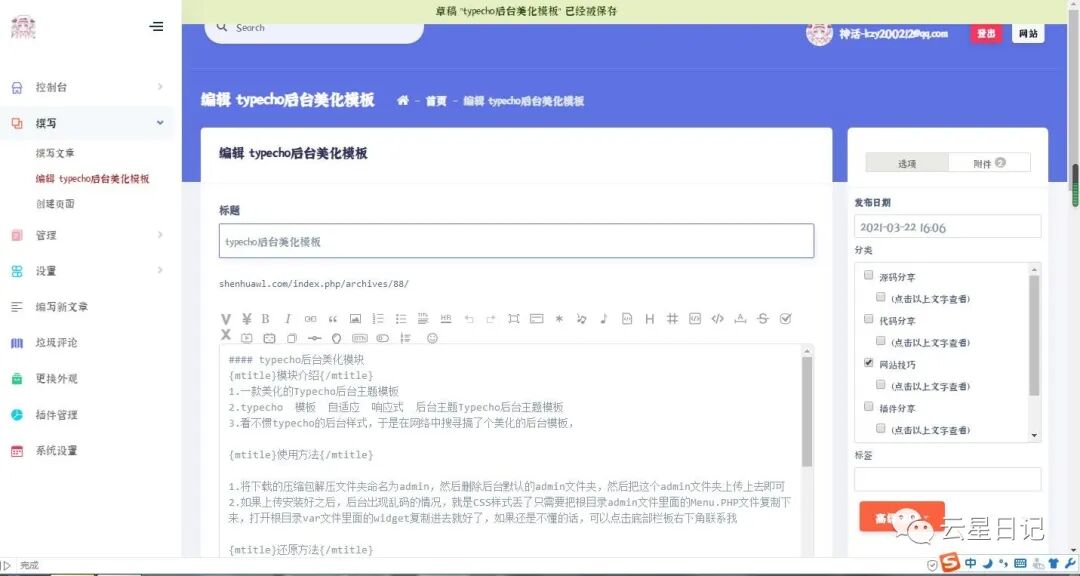The width and height of the screenshot is (1080, 576).
Task: Insert a hyperlink from editor toolbar
Action: (311, 319)
